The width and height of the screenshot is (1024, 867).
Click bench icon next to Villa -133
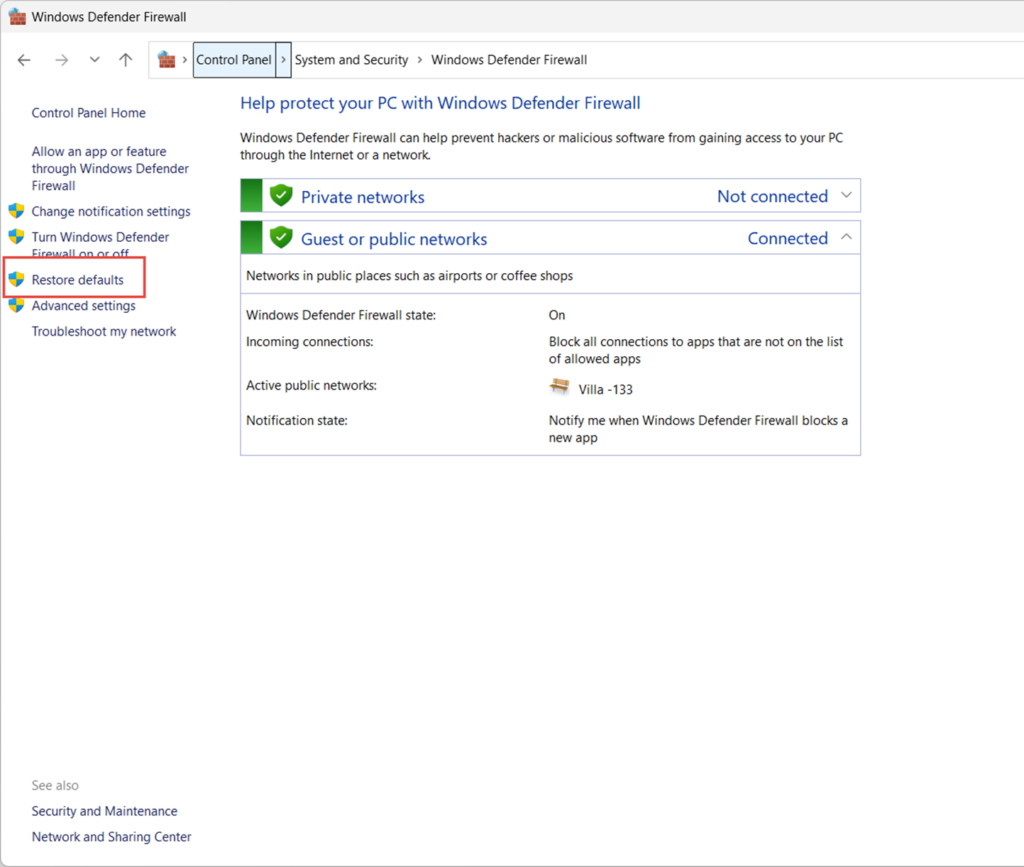point(560,386)
